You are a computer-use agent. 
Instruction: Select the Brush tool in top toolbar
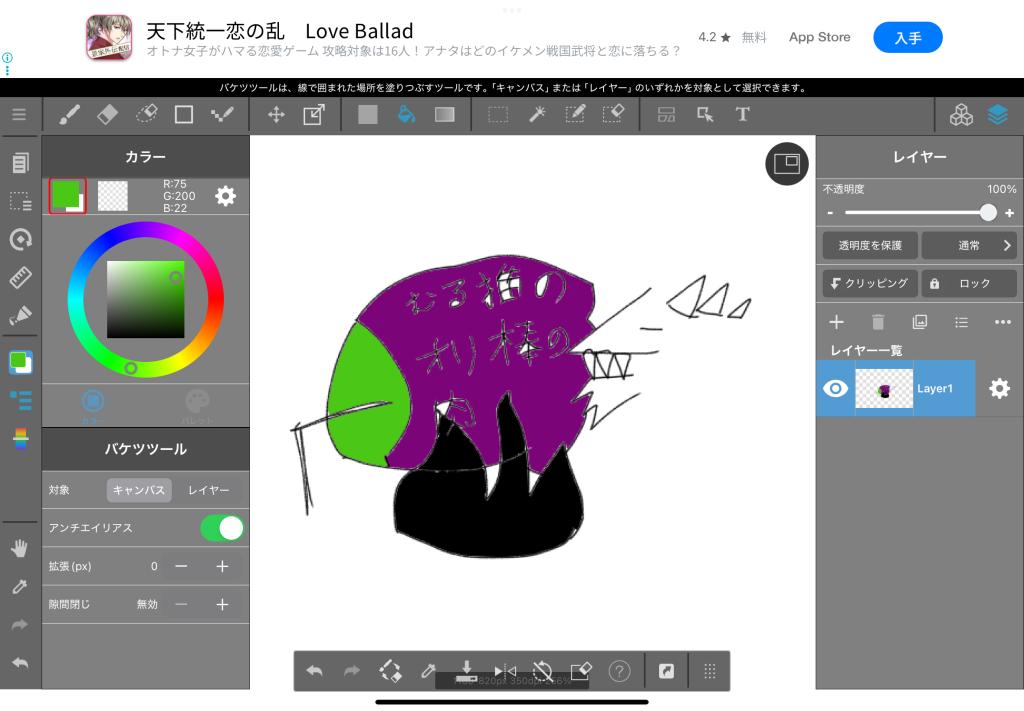(x=69, y=115)
